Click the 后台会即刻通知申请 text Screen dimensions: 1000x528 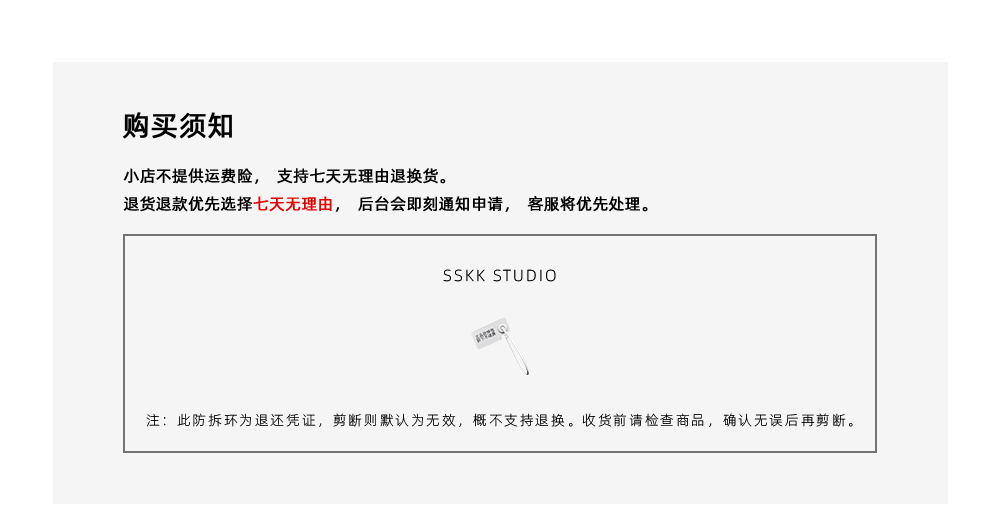click(430, 204)
